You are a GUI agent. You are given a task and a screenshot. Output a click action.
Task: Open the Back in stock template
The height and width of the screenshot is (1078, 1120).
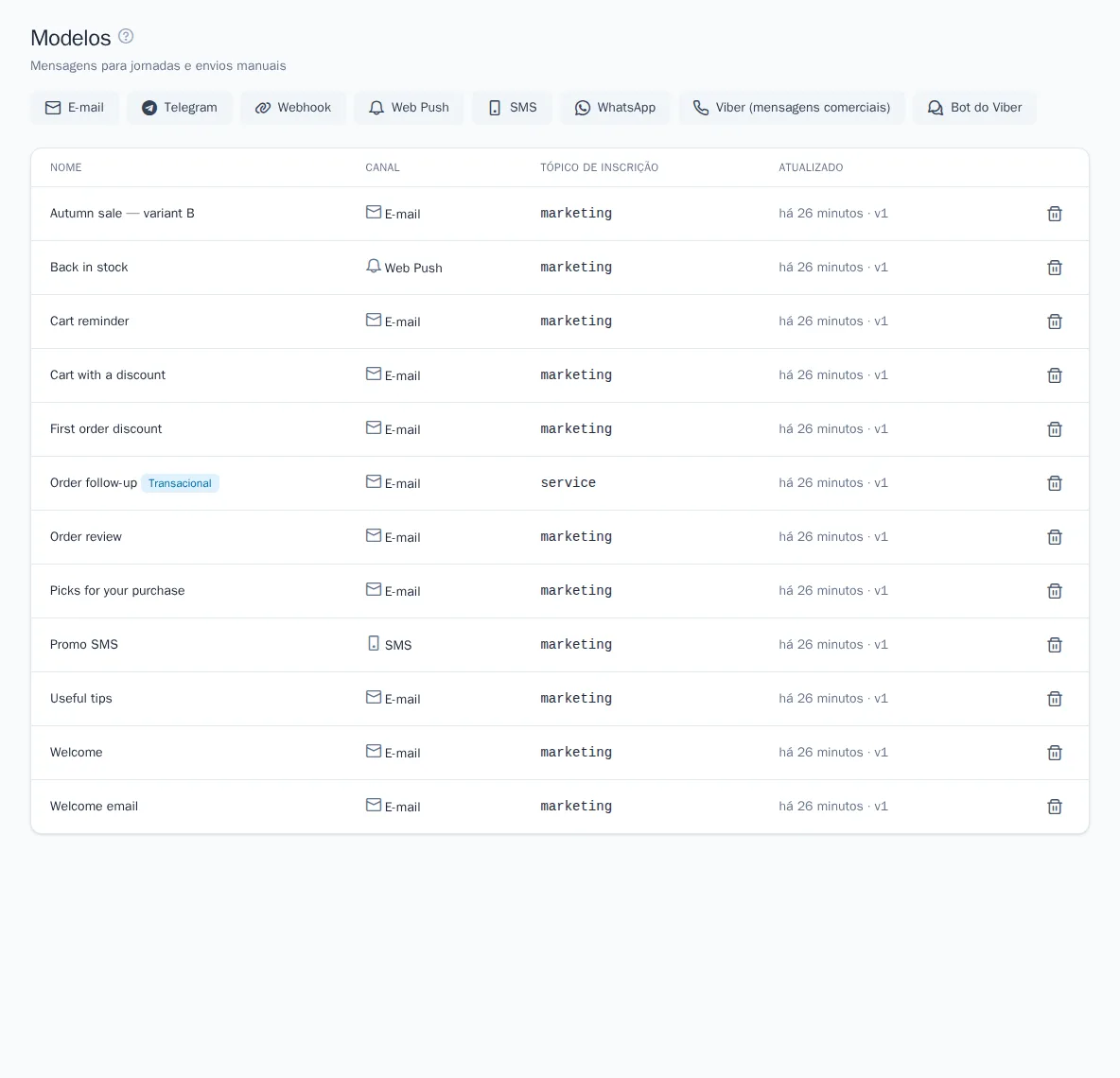(89, 267)
